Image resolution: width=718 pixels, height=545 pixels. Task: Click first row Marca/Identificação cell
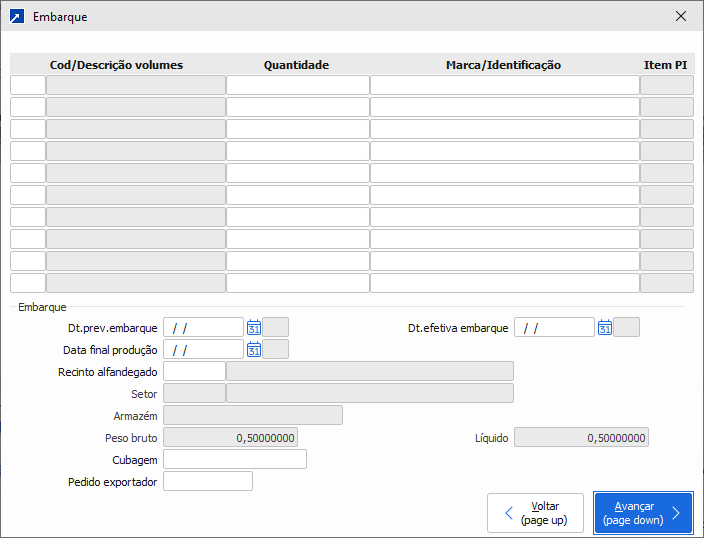[504, 86]
